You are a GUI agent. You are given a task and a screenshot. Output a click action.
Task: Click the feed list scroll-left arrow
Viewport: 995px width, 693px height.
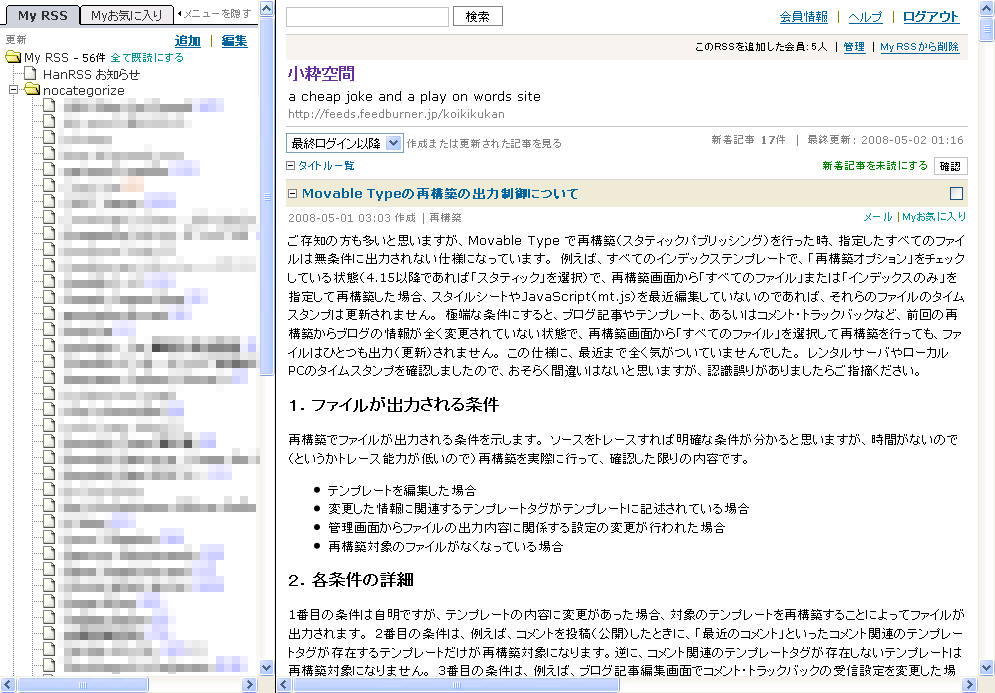pyautogui.click(x=8, y=685)
